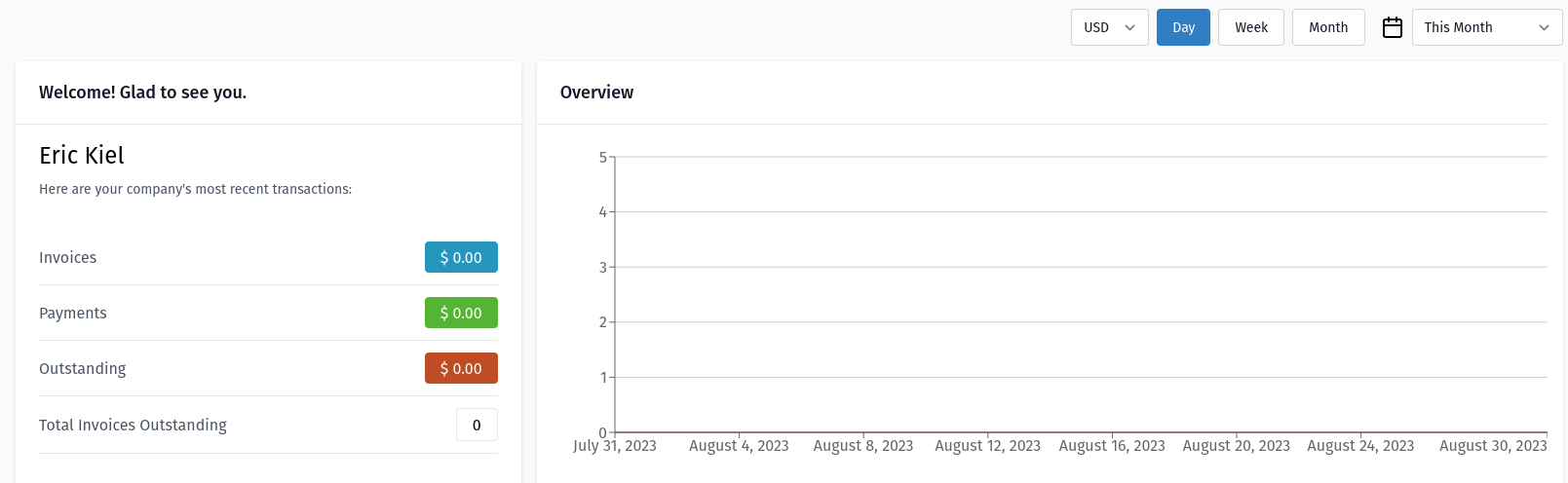This screenshot has width=1568, height=483.
Task: Click the Total Invoices Outstanding count box
Action: pos(477,425)
